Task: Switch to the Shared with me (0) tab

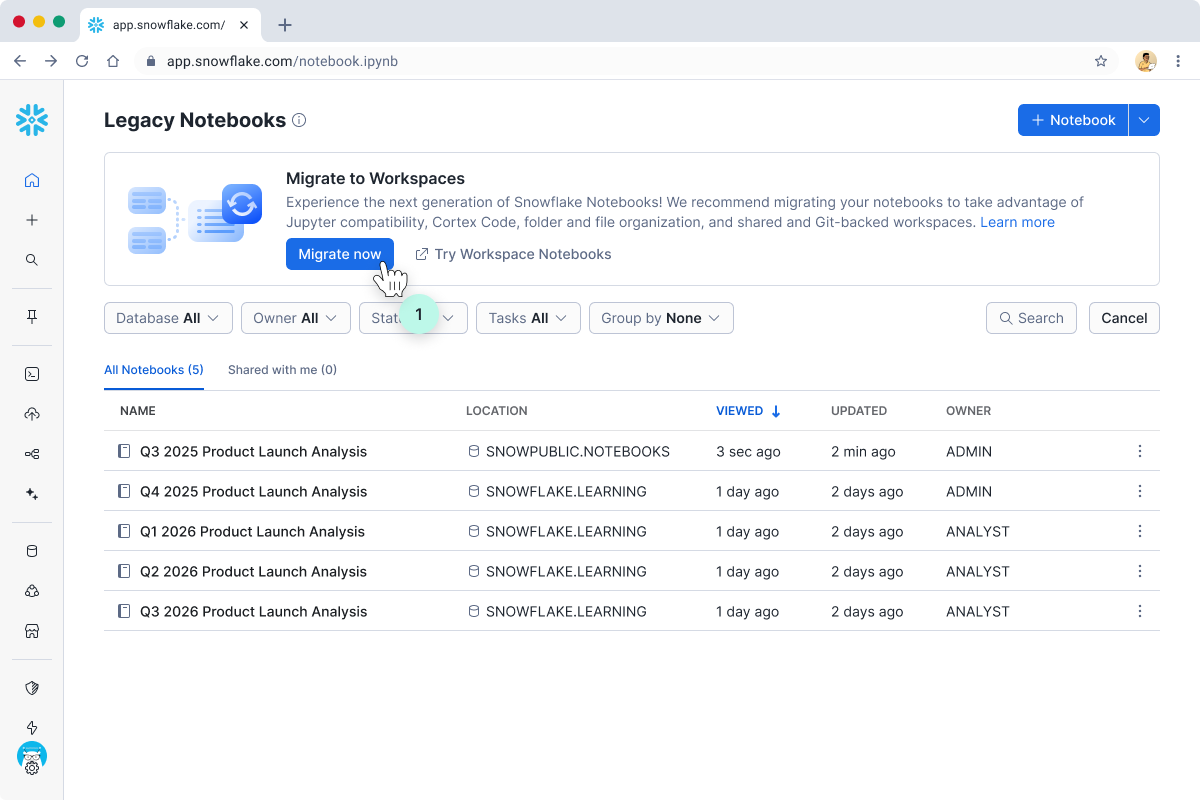Action: click(282, 370)
